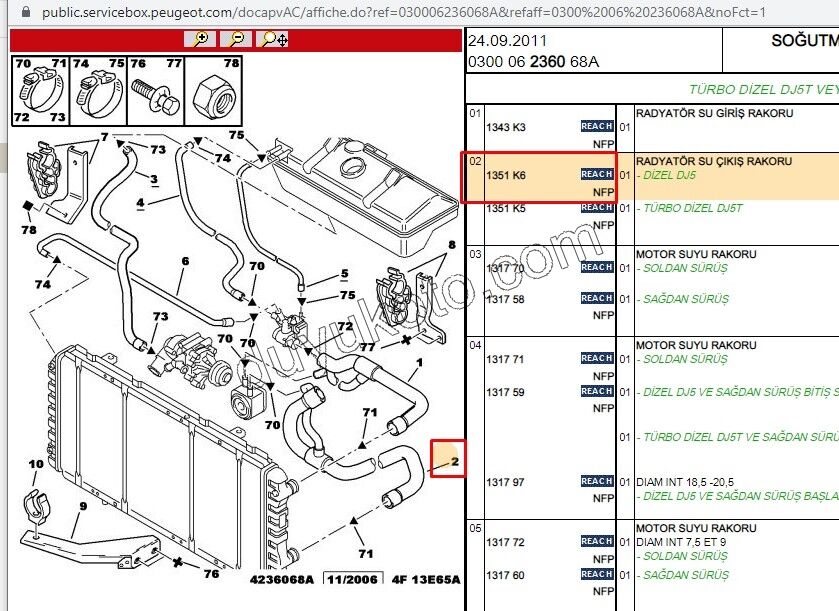Click the boxed date '11/2006'
The image size is (839, 611).
pos(353,579)
